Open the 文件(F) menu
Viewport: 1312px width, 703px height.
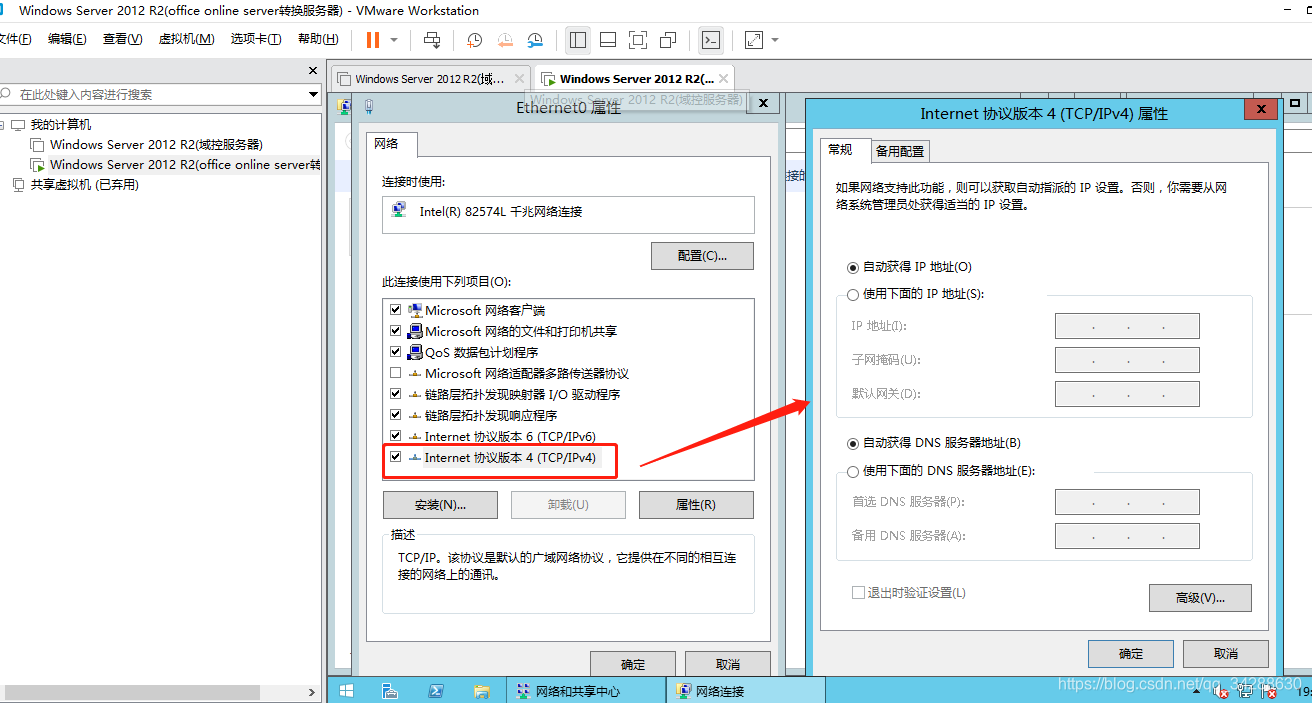(x=15, y=39)
